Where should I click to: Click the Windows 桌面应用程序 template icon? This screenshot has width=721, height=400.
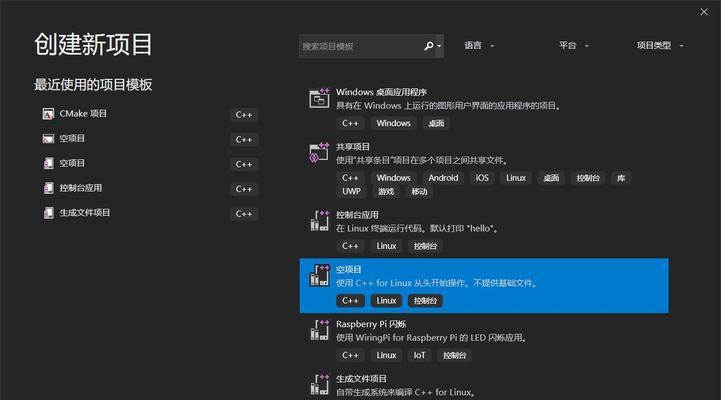[319, 98]
